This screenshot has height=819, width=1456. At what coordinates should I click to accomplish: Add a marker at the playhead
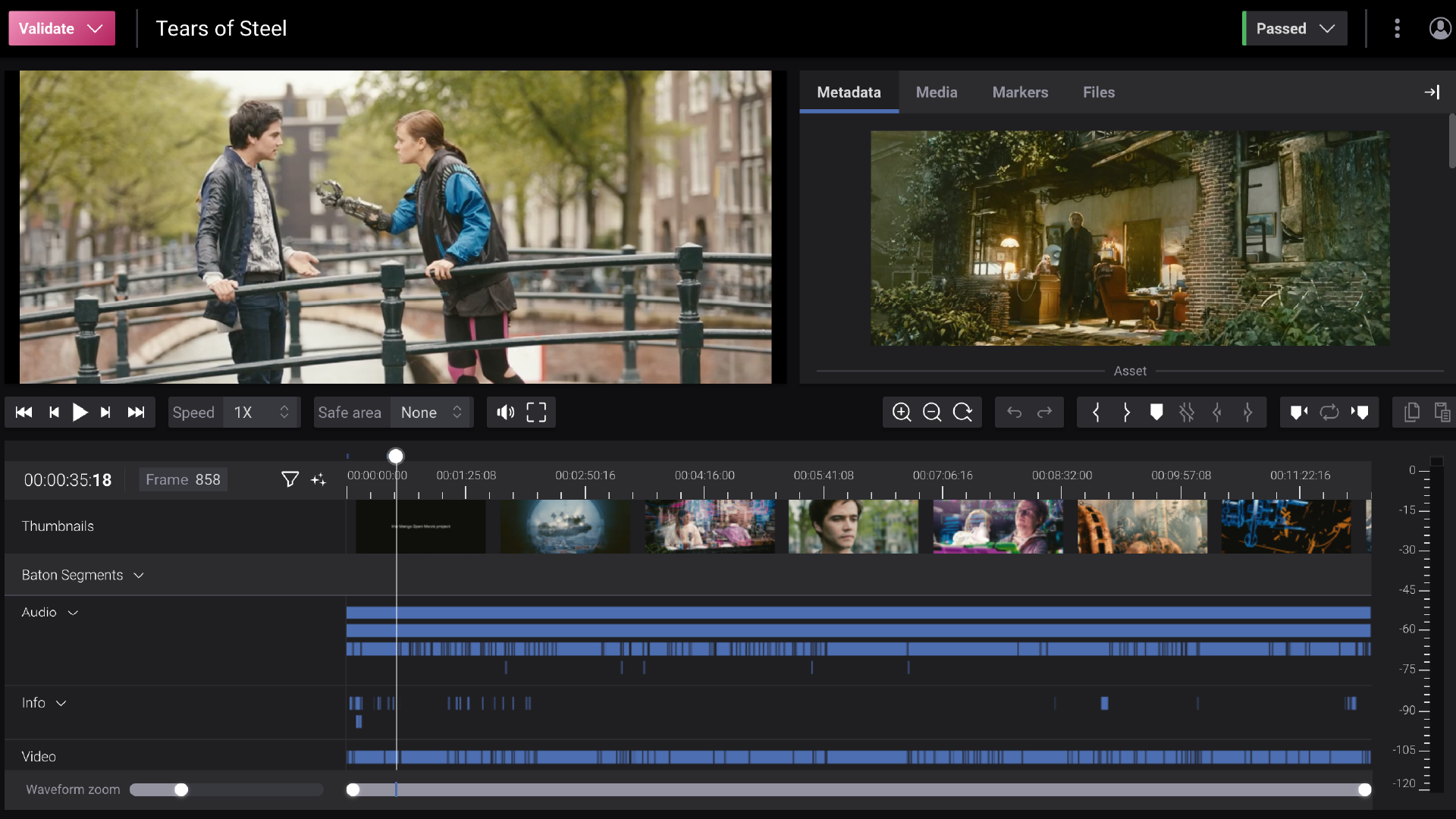[x=1156, y=413]
